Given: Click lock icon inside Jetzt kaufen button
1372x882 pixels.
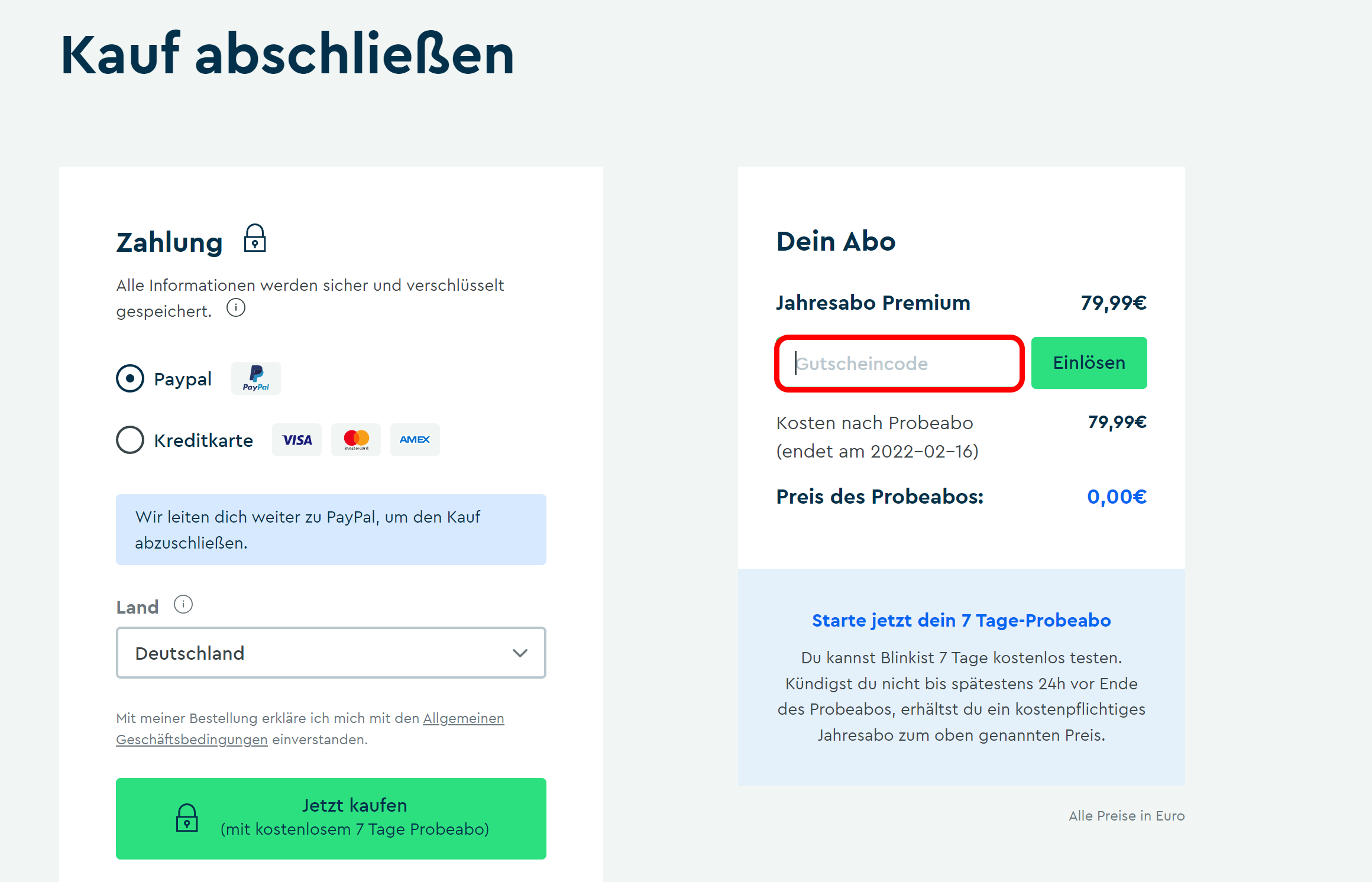Looking at the screenshot, I should point(187,818).
